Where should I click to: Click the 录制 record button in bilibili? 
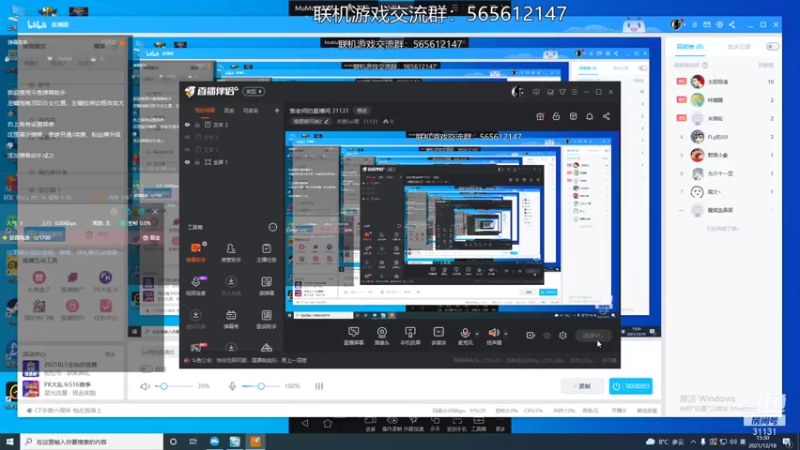pos(582,386)
